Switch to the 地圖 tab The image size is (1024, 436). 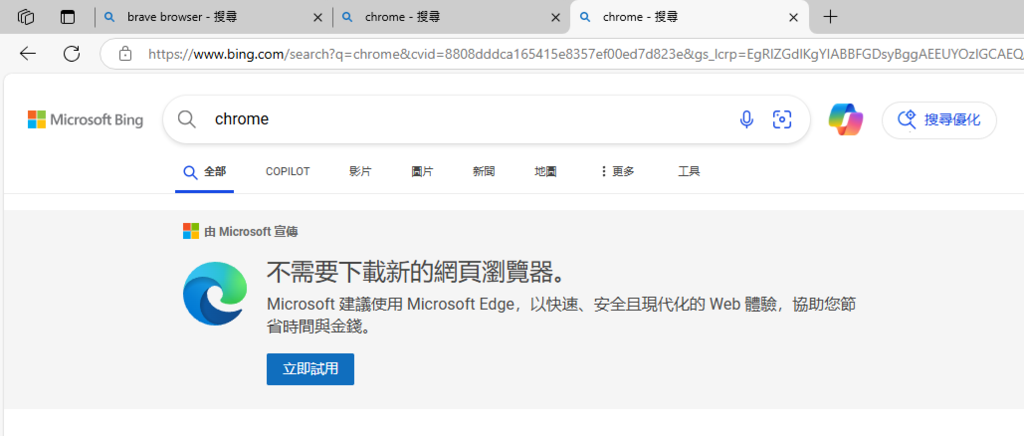point(545,172)
